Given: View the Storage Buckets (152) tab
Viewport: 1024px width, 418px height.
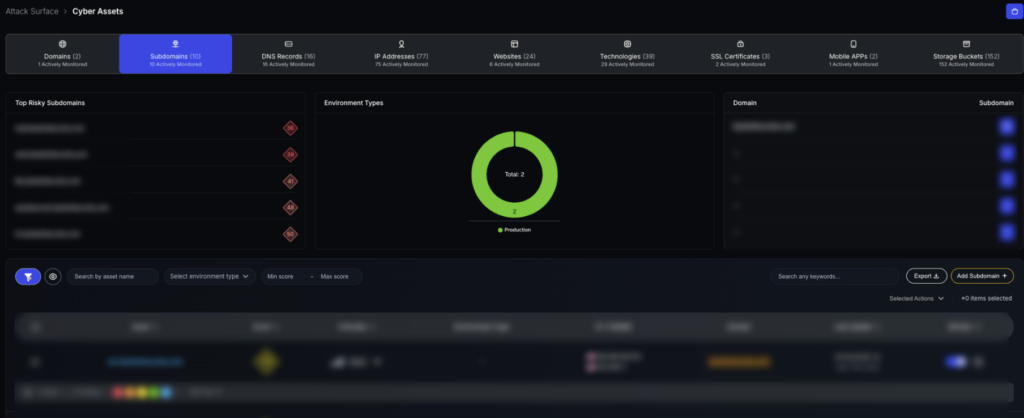Looking at the screenshot, I should click(966, 54).
